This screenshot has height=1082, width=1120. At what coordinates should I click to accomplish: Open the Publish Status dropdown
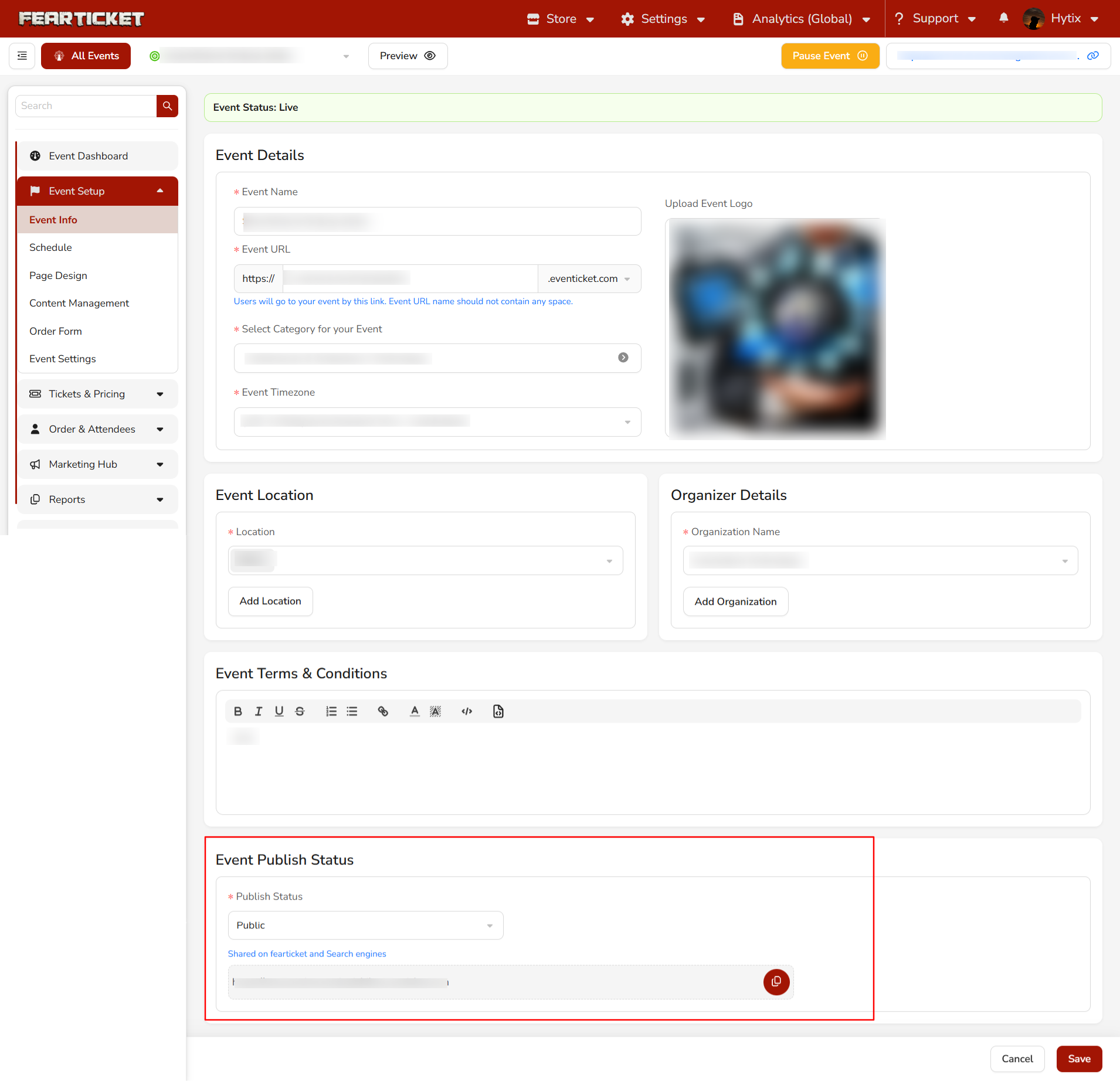pyautogui.click(x=365, y=925)
